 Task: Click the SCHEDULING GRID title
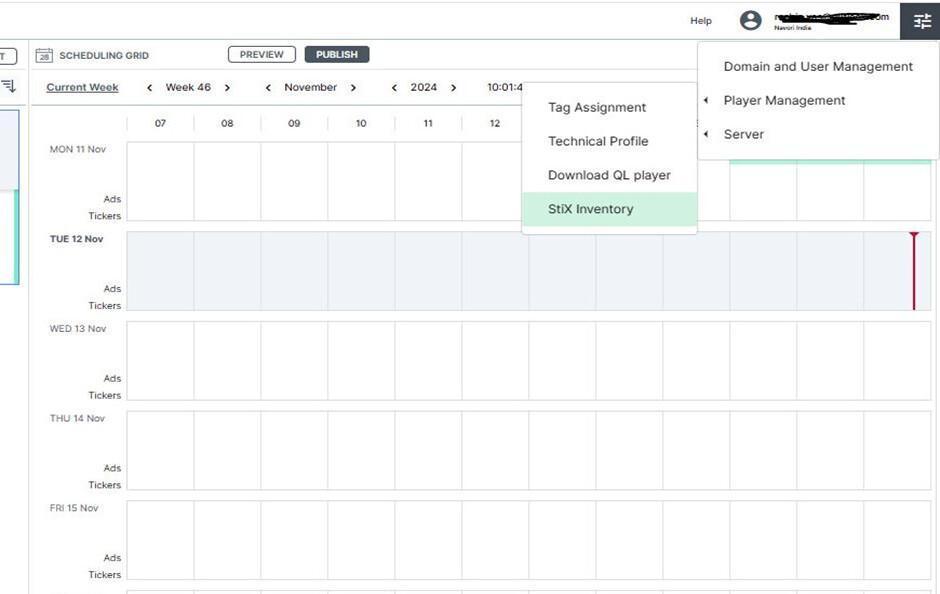(104, 55)
